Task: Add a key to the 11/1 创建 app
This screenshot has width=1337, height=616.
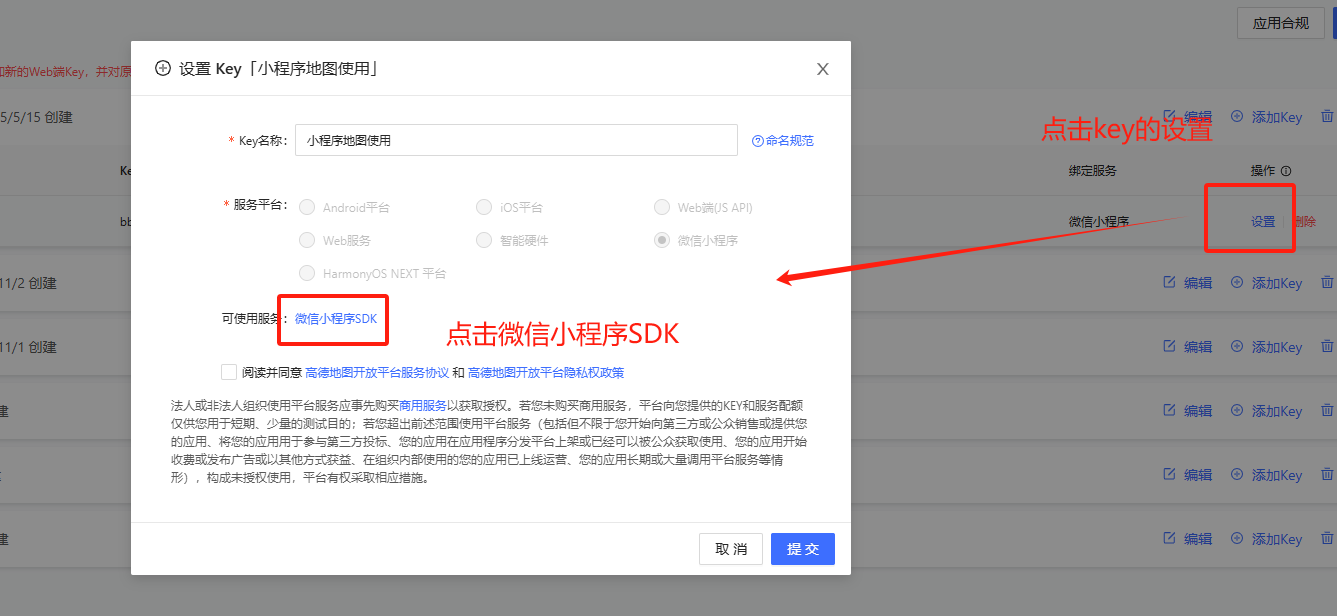Action: coord(1266,347)
